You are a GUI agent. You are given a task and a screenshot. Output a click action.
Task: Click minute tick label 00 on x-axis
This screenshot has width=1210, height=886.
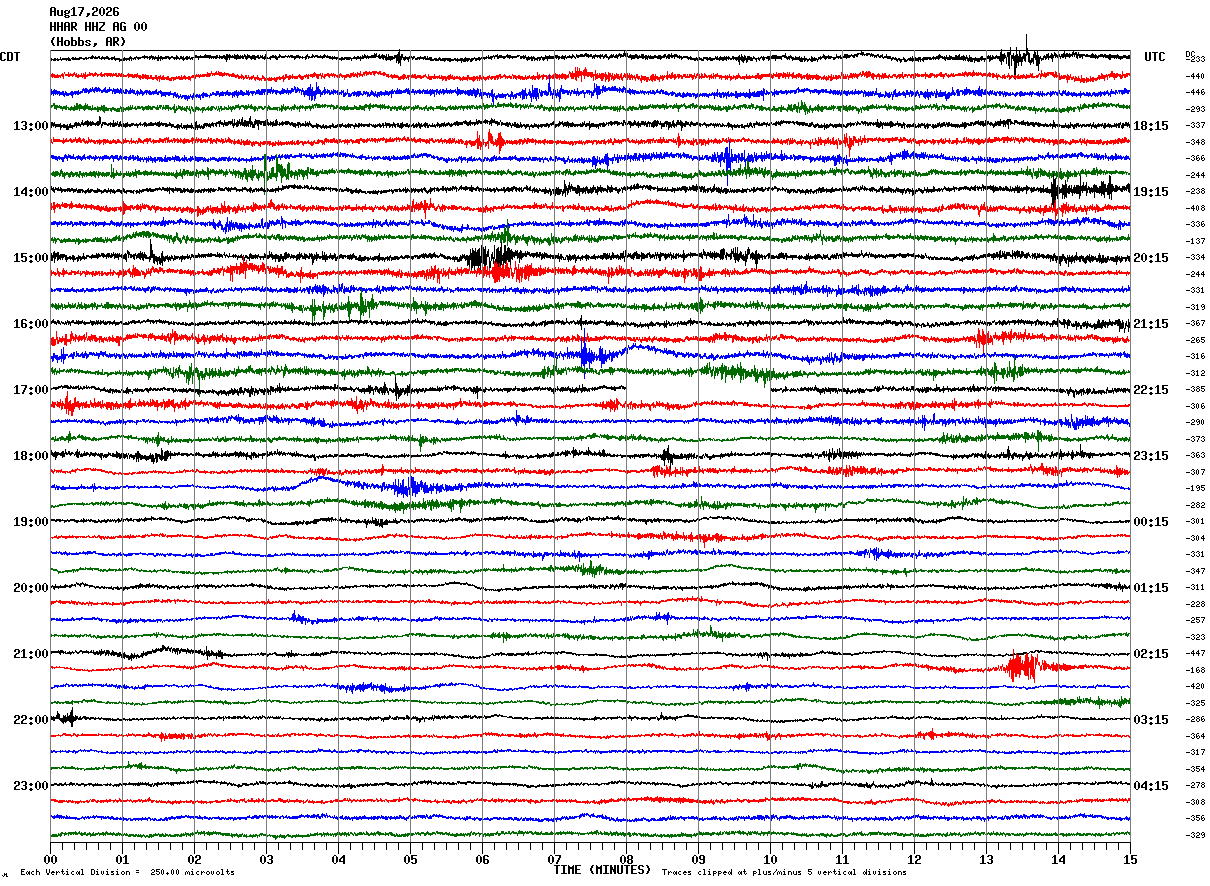click(51, 859)
